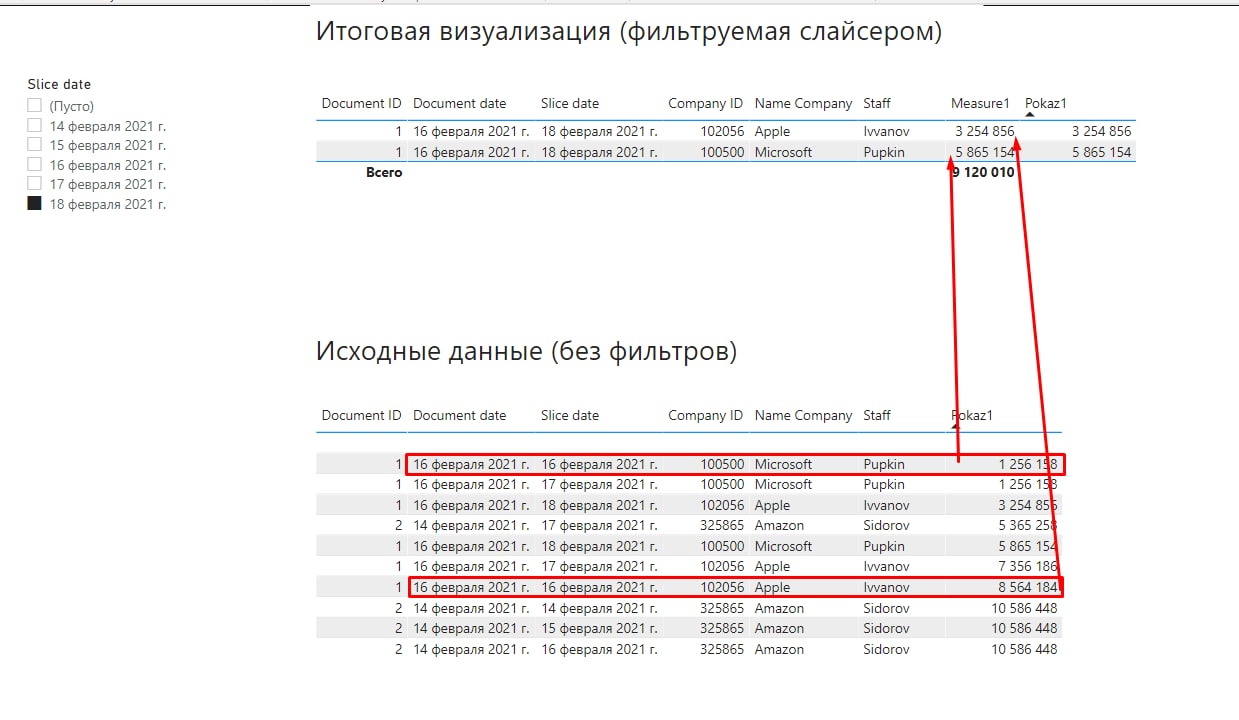
Task: Click the Всего total row label
Action: click(x=384, y=172)
